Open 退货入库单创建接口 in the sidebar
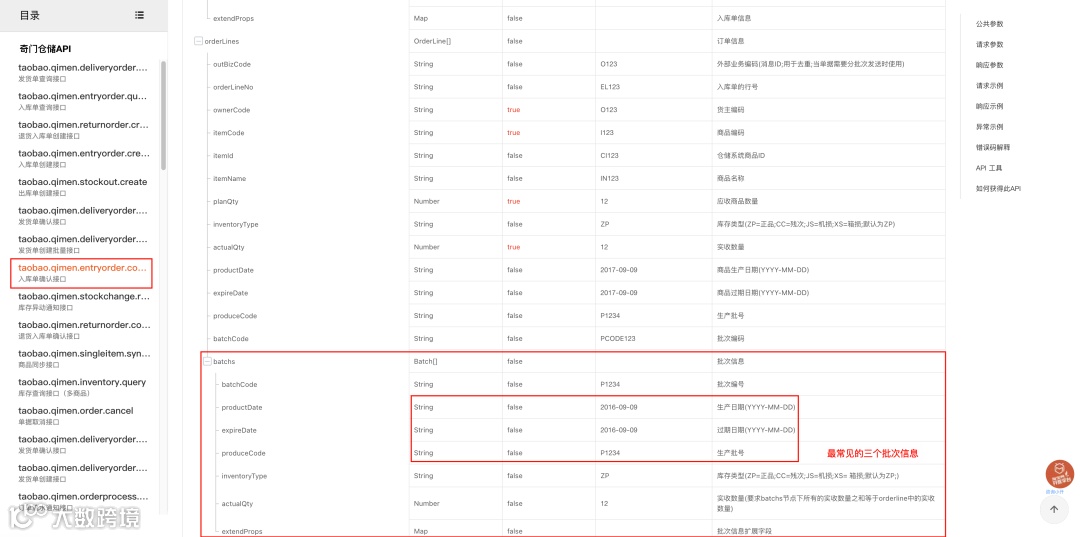Image resolution: width=1080 pixels, height=537 pixels. click(83, 129)
